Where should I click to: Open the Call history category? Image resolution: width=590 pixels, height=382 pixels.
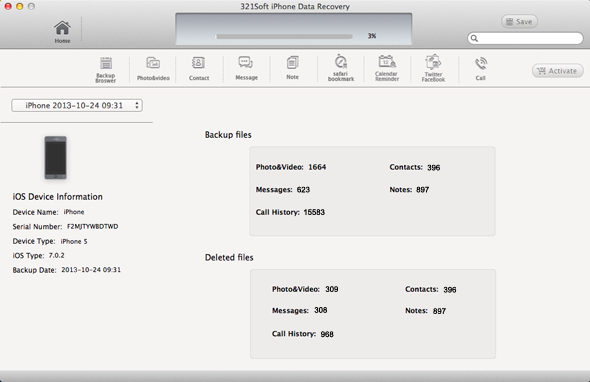[x=481, y=68]
